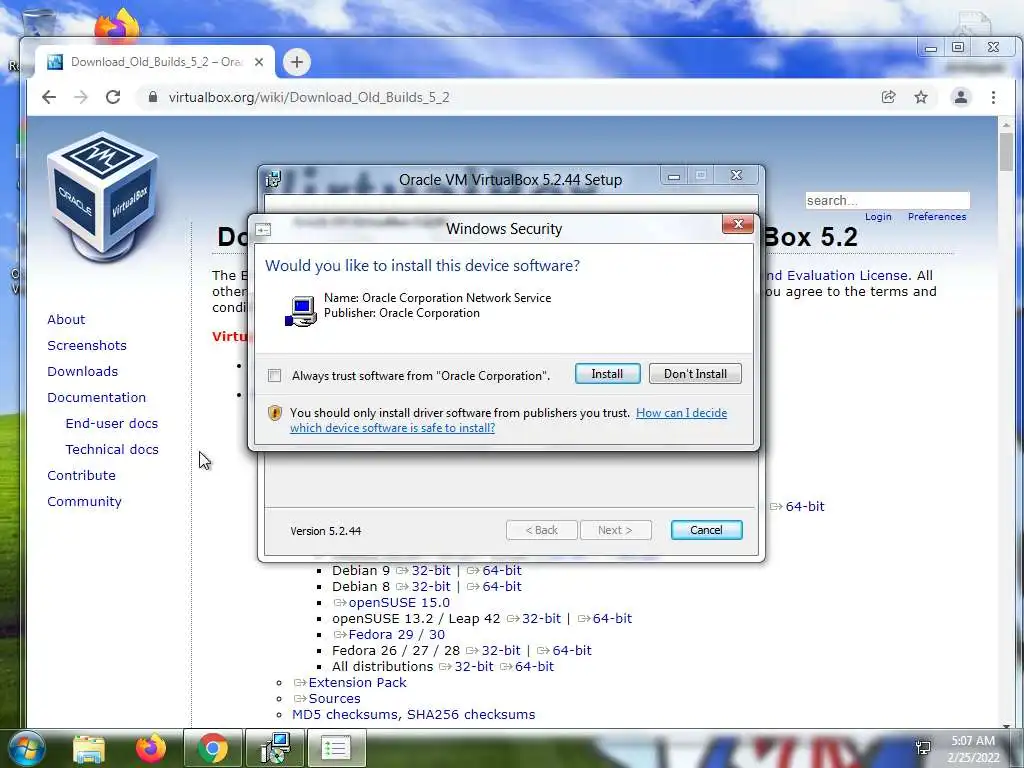Open Firefox from the taskbar
1024x768 pixels.
pos(151,748)
